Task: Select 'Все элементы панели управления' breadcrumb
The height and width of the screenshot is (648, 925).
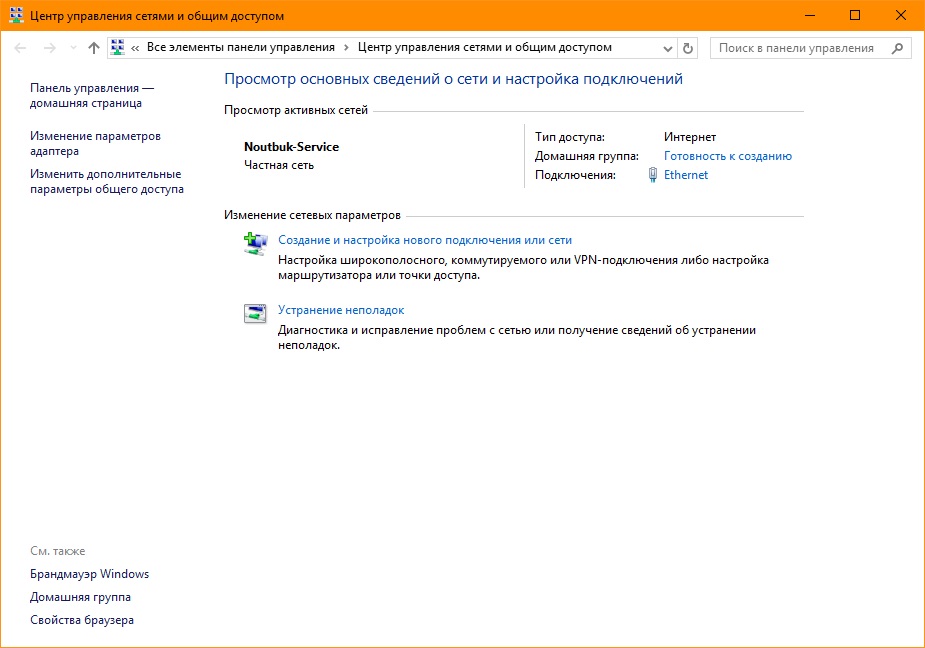Action: tap(240, 48)
